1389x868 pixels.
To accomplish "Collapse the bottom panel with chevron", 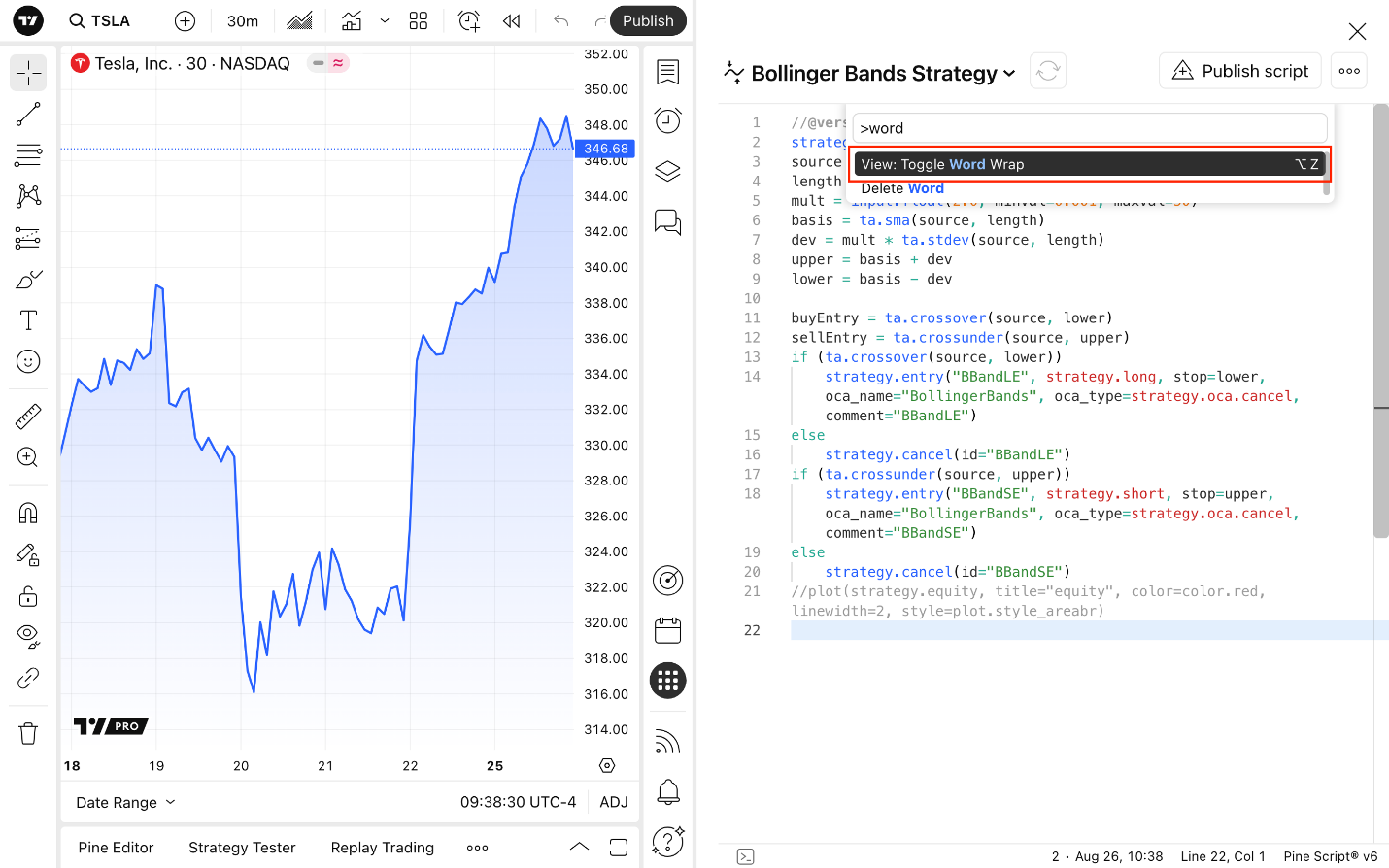I will pos(579,847).
